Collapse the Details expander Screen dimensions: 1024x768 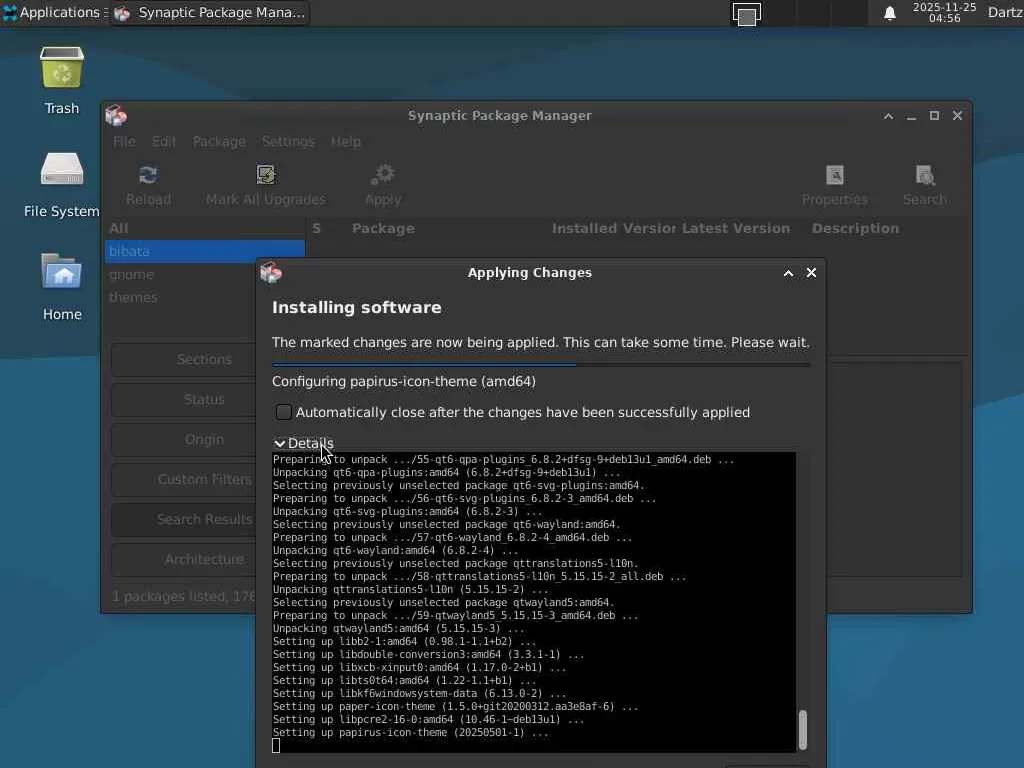[304, 443]
